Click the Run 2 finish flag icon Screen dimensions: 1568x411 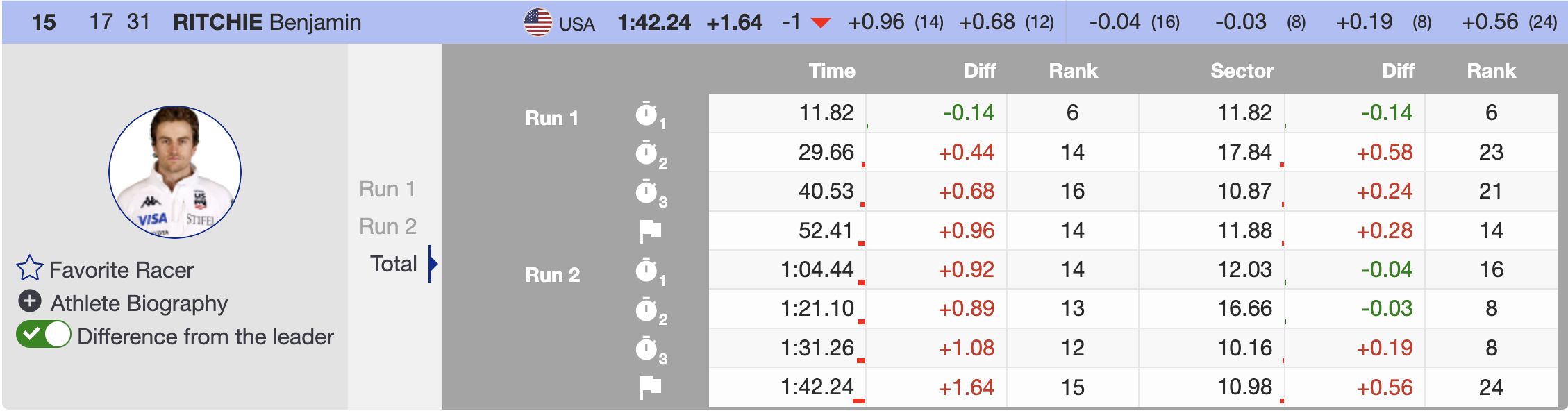pyautogui.click(x=650, y=387)
